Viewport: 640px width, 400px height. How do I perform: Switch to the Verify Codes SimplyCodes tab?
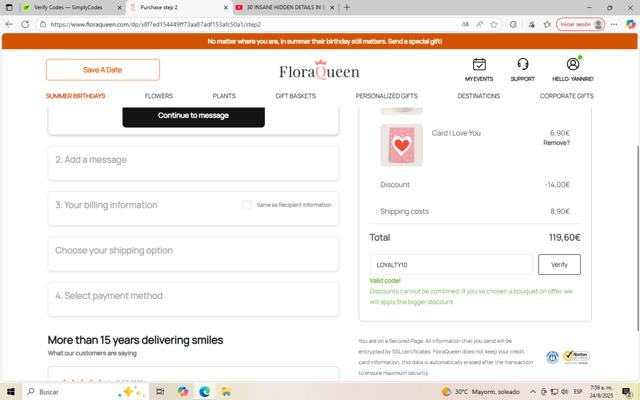(x=67, y=7)
